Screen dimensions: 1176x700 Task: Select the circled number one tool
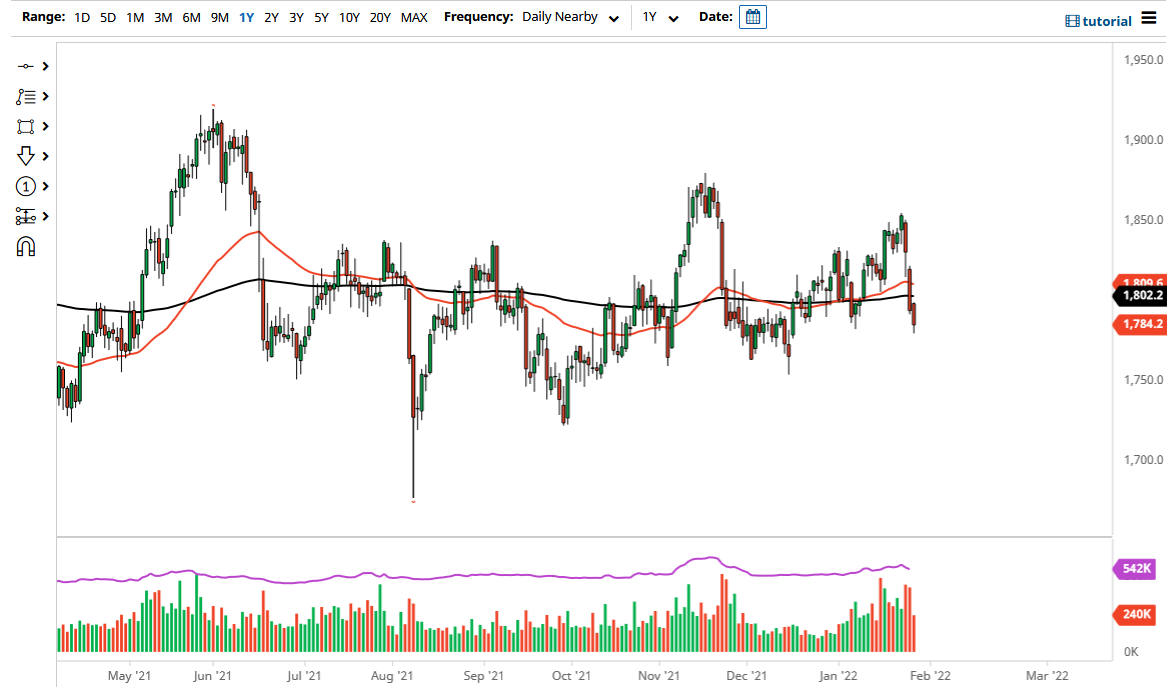[x=26, y=186]
